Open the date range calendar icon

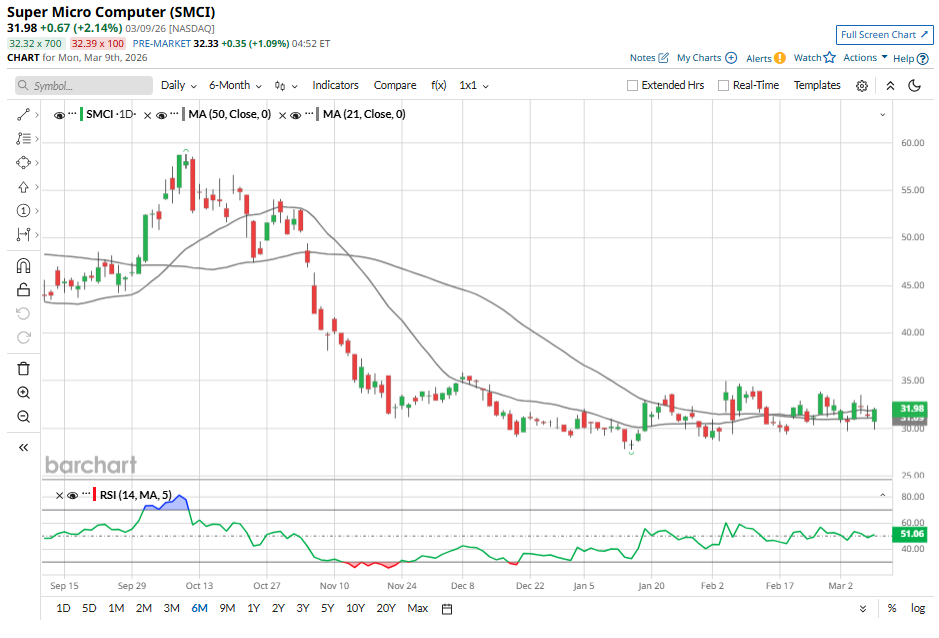(447, 608)
